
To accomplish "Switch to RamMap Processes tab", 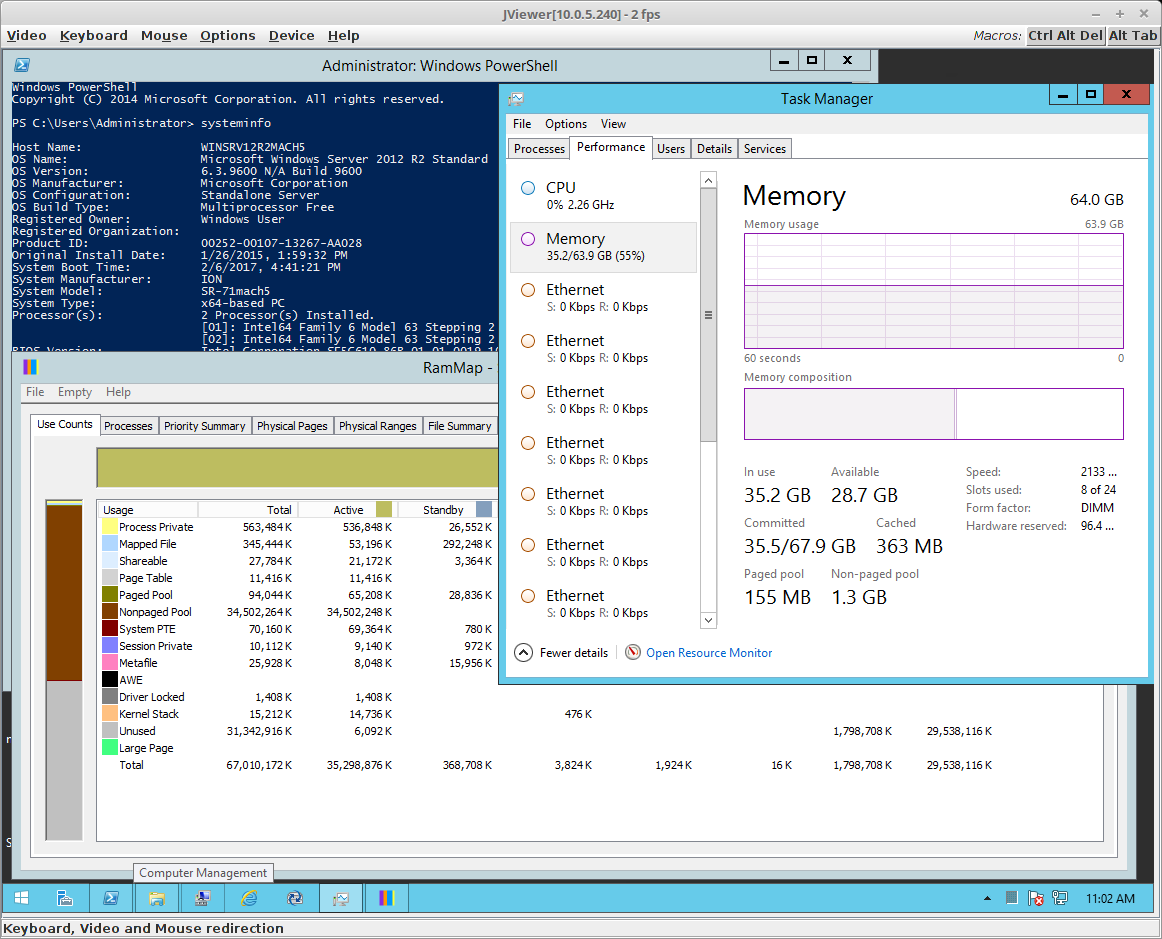I will click(128, 426).
